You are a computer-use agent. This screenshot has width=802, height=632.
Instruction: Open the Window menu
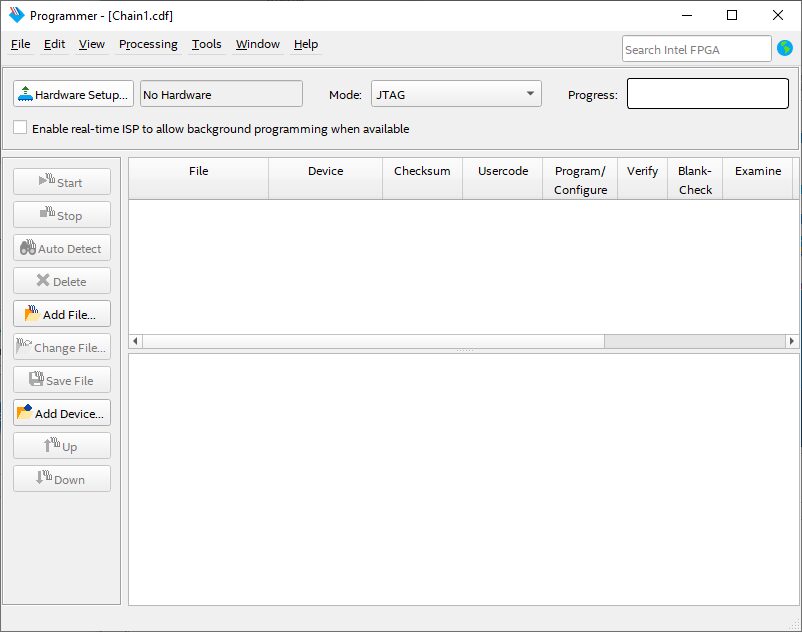coord(258,44)
